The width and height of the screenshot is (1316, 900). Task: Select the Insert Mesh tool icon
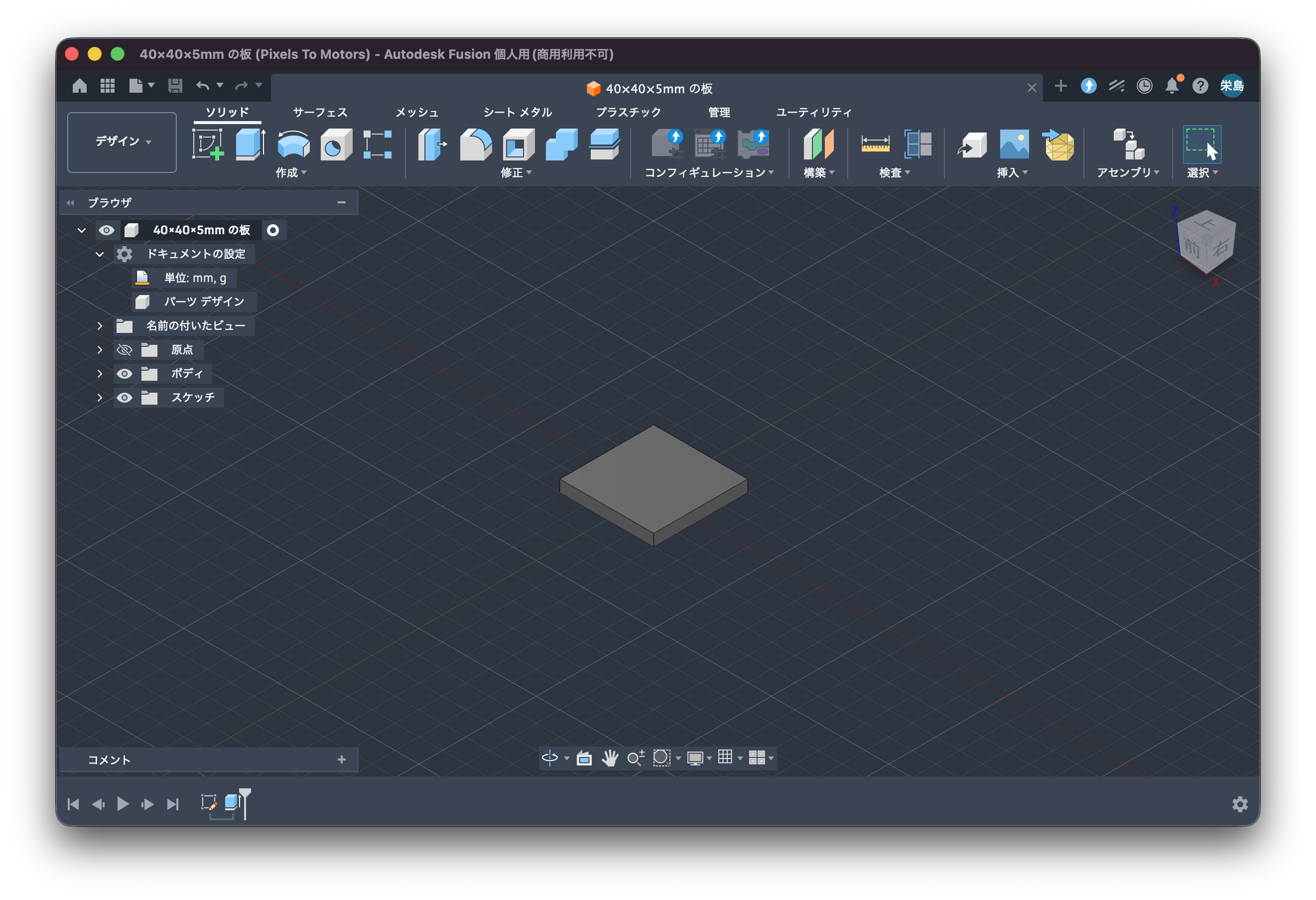pos(1059,144)
